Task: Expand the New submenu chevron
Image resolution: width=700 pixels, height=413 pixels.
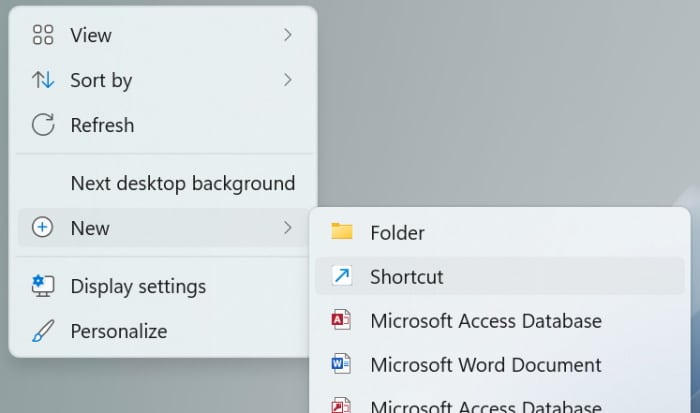Action: [x=288, y=228]
